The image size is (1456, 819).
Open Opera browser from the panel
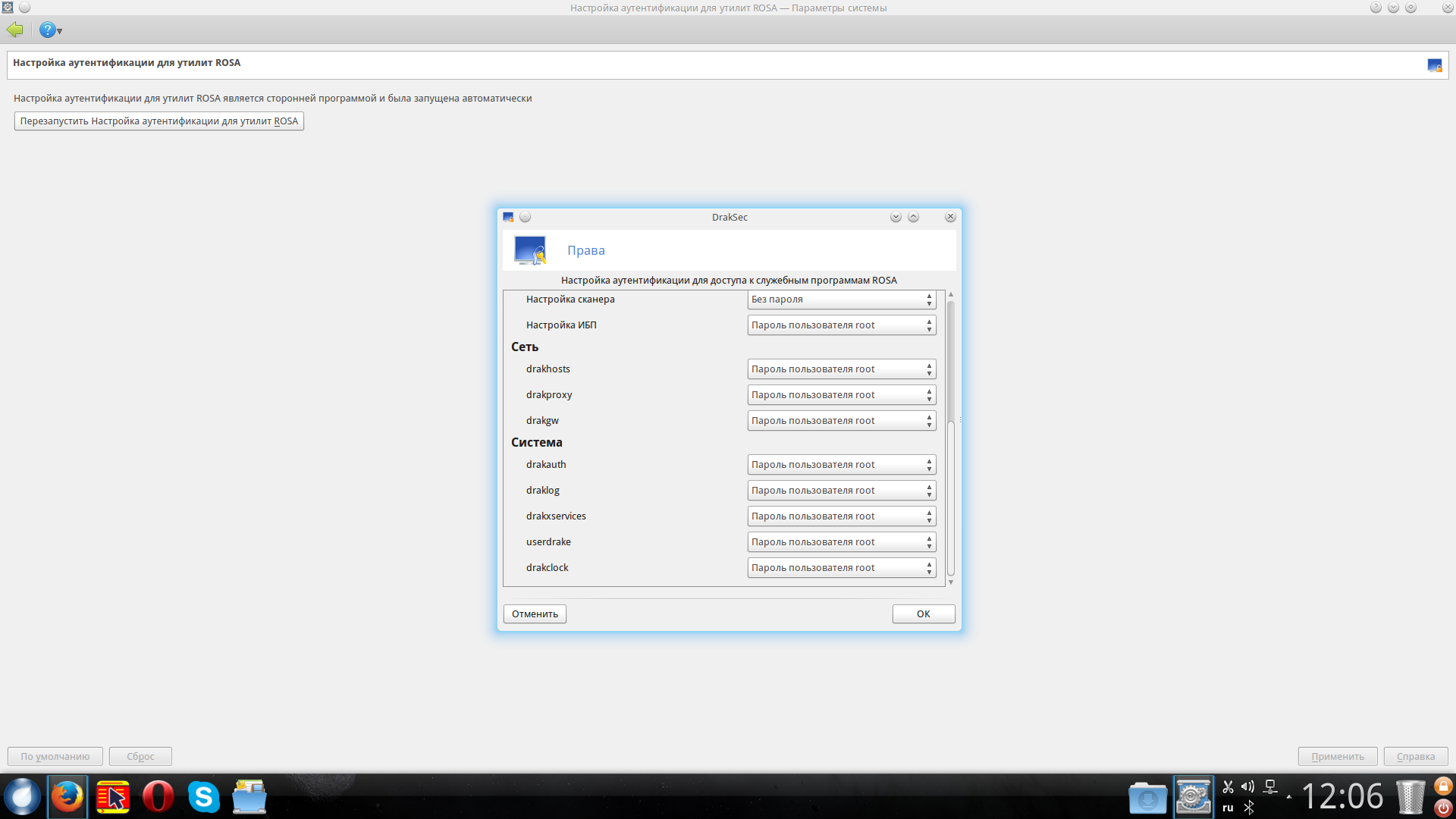click(x=158, y=797)
